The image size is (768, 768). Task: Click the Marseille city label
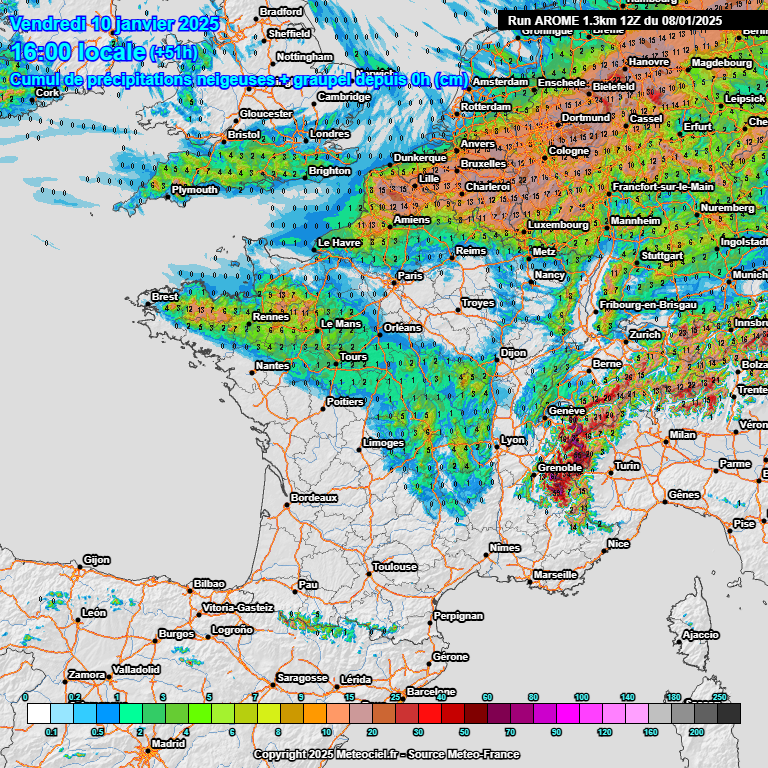click(x=555, y=575)
